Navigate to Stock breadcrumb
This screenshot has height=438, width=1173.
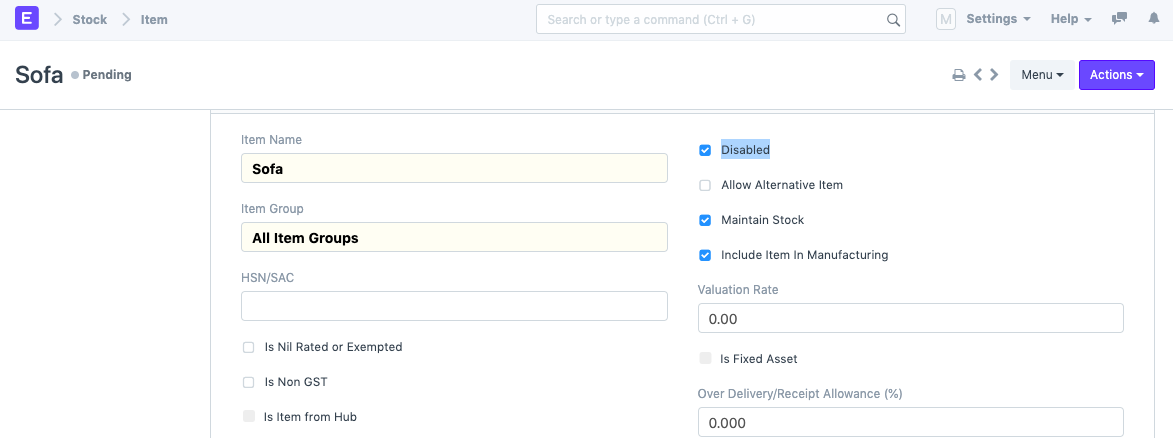coord(89,19)
